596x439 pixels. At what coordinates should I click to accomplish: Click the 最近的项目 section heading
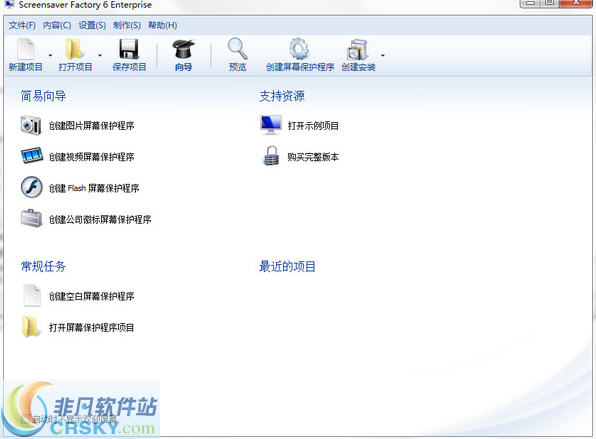pos(287,266)
